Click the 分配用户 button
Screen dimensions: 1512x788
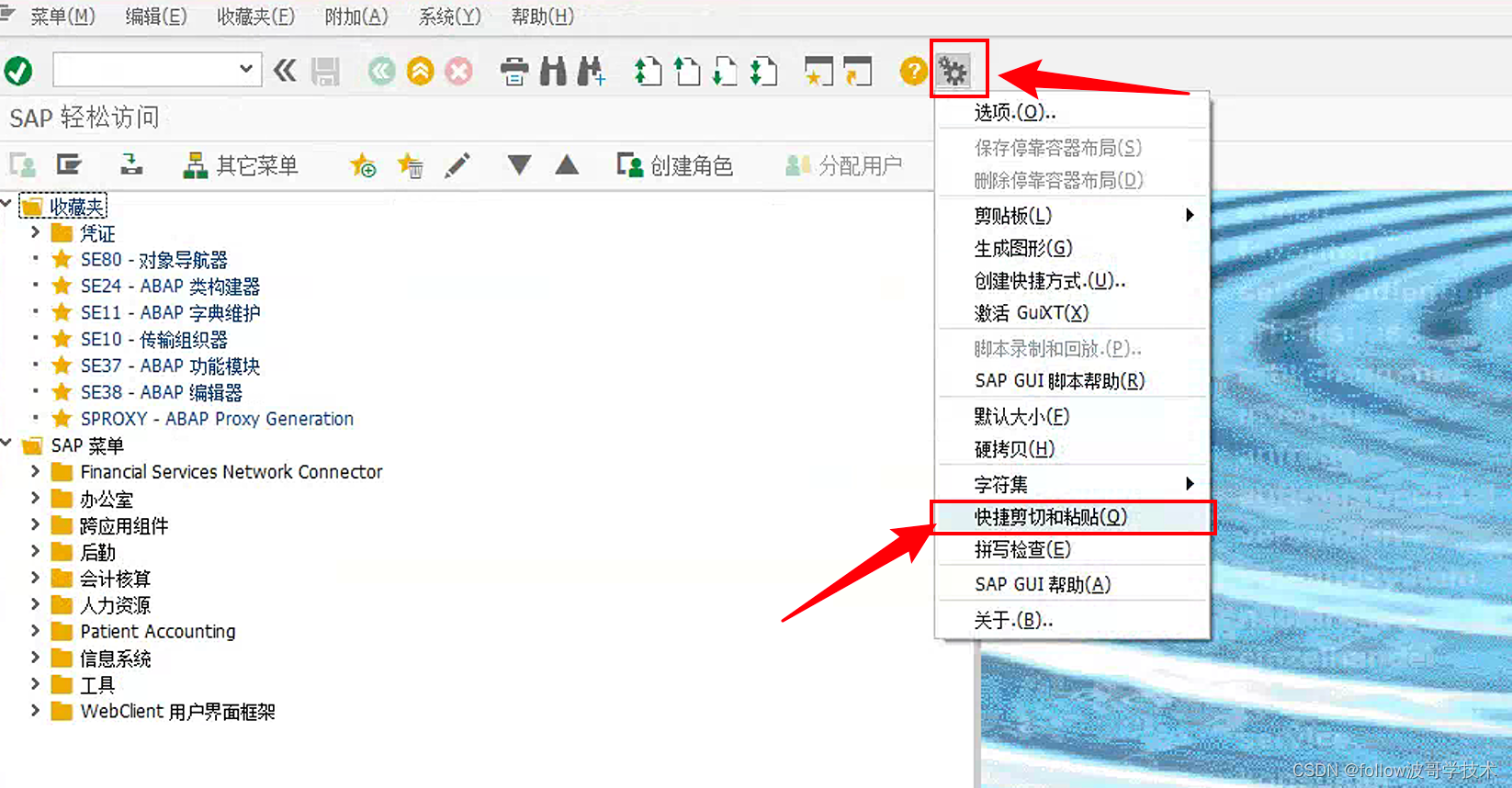843,165
